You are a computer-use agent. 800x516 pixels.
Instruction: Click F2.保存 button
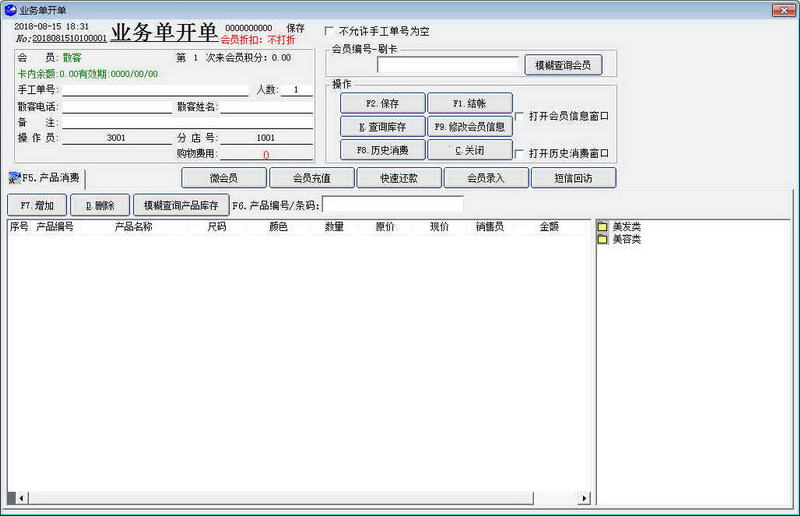[x=383, y=103]
